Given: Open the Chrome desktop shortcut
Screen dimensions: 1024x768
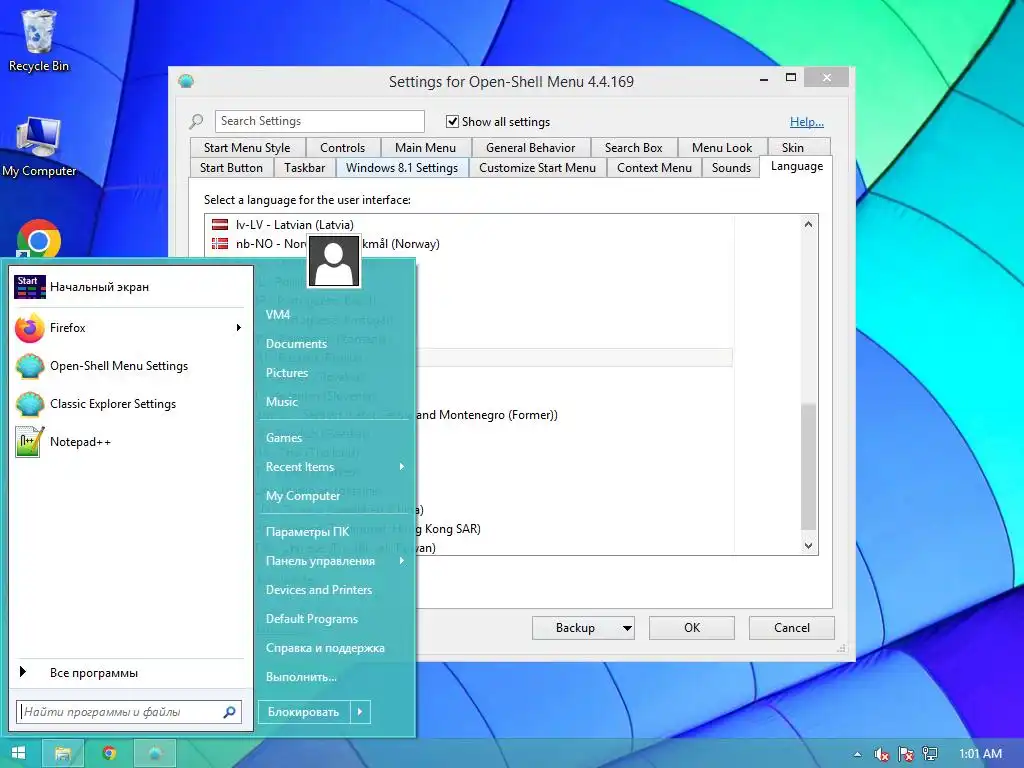Looking at the screenshot, I should click(x=39, y=239).
